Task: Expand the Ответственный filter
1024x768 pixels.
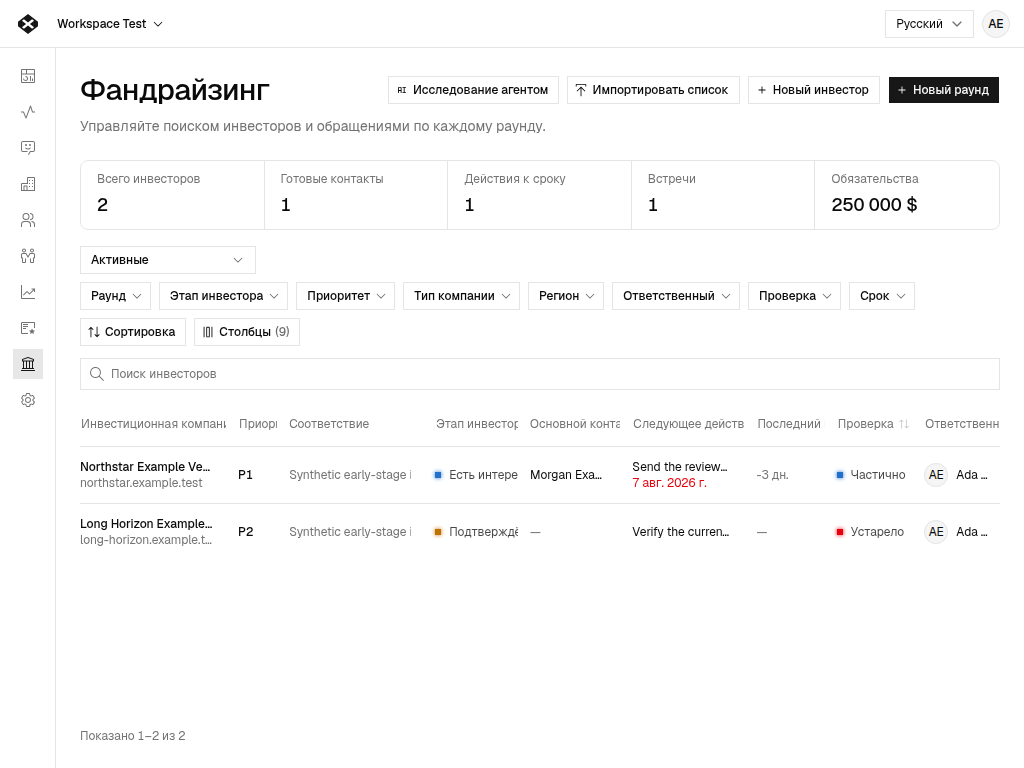Action: tap(676, 296)
